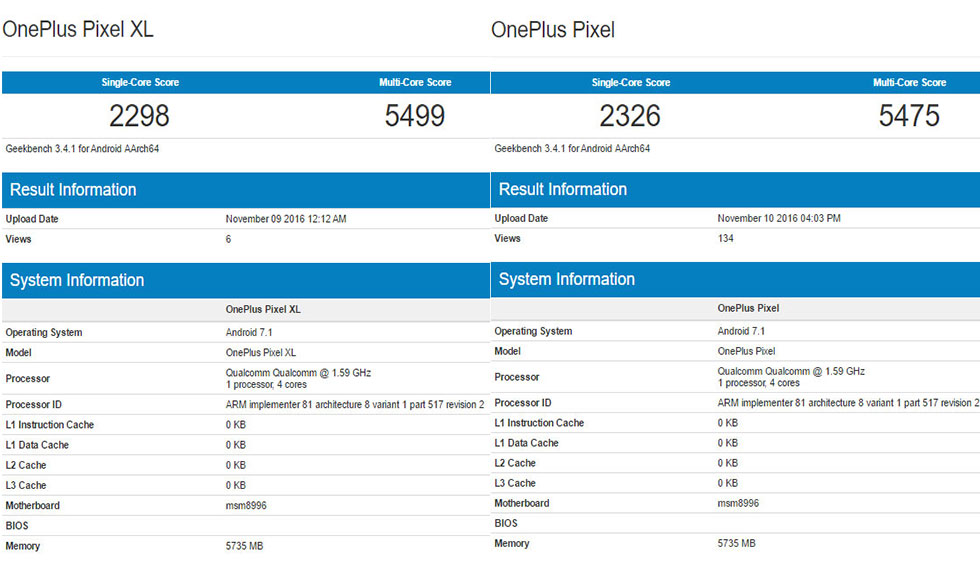The image size is (980, 584).
Task: Click L2 Cache 0 KB value in Pixel XL table
Action: [x=236, y=465]
